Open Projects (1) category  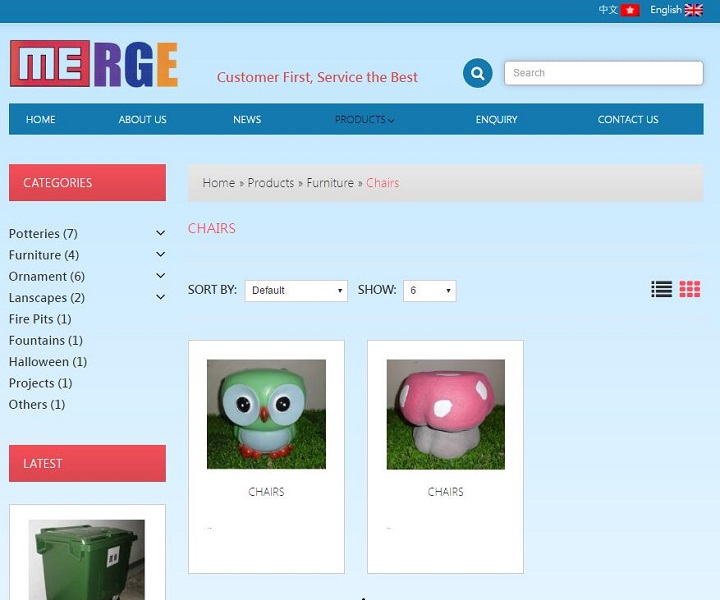click(40, 383)
